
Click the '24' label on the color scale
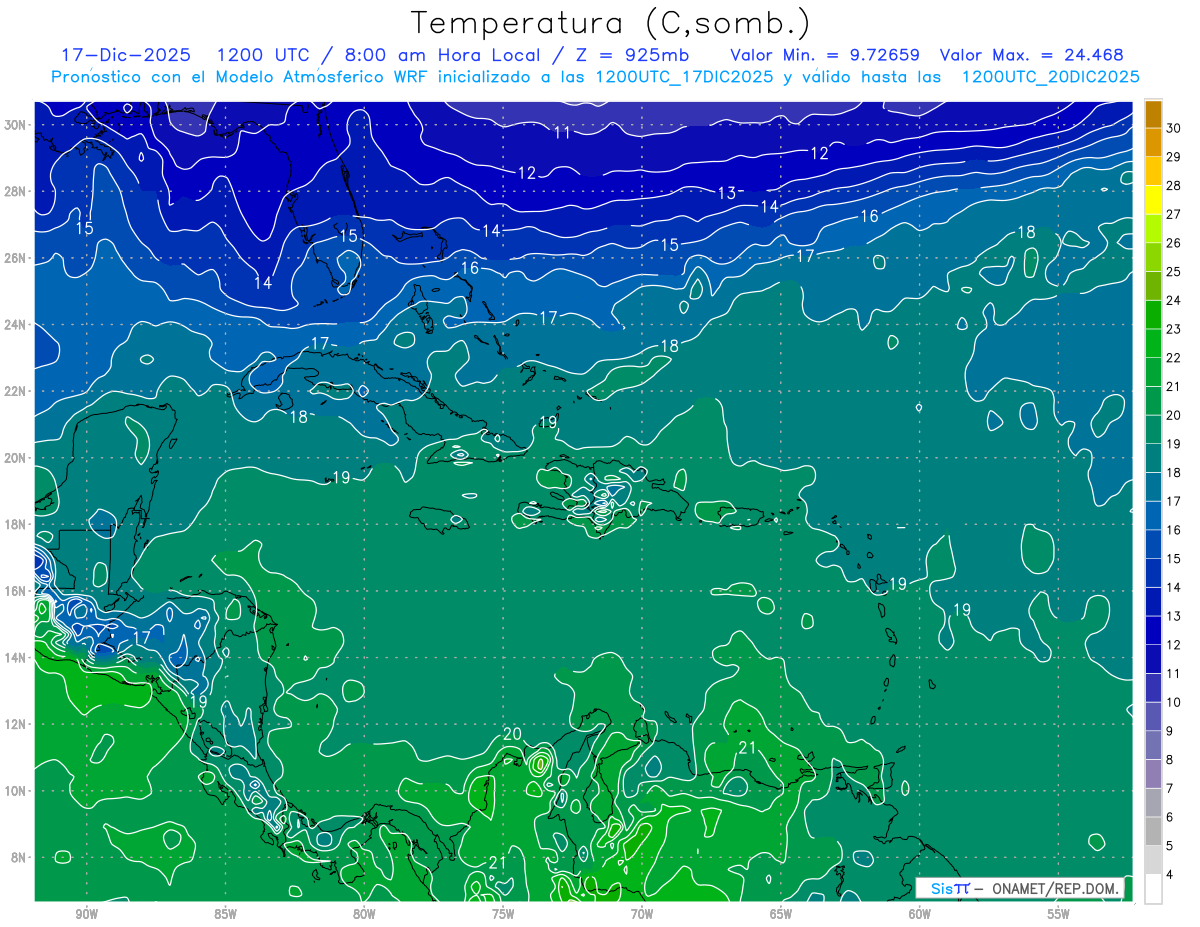pyautogui.click(x=1174, y=300)
